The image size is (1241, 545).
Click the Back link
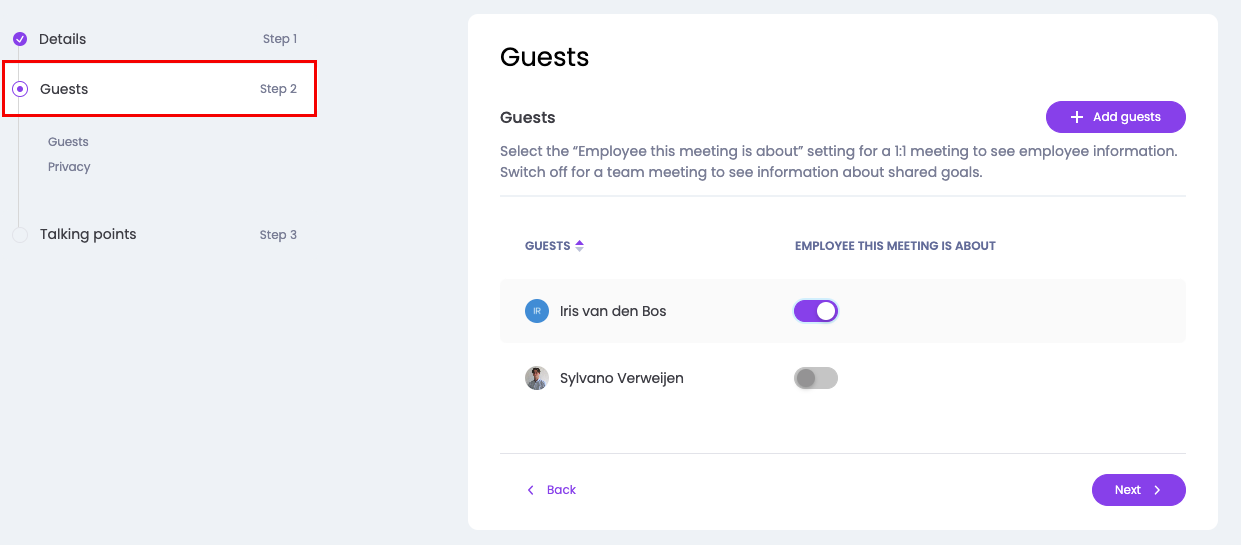pos(561,490)
